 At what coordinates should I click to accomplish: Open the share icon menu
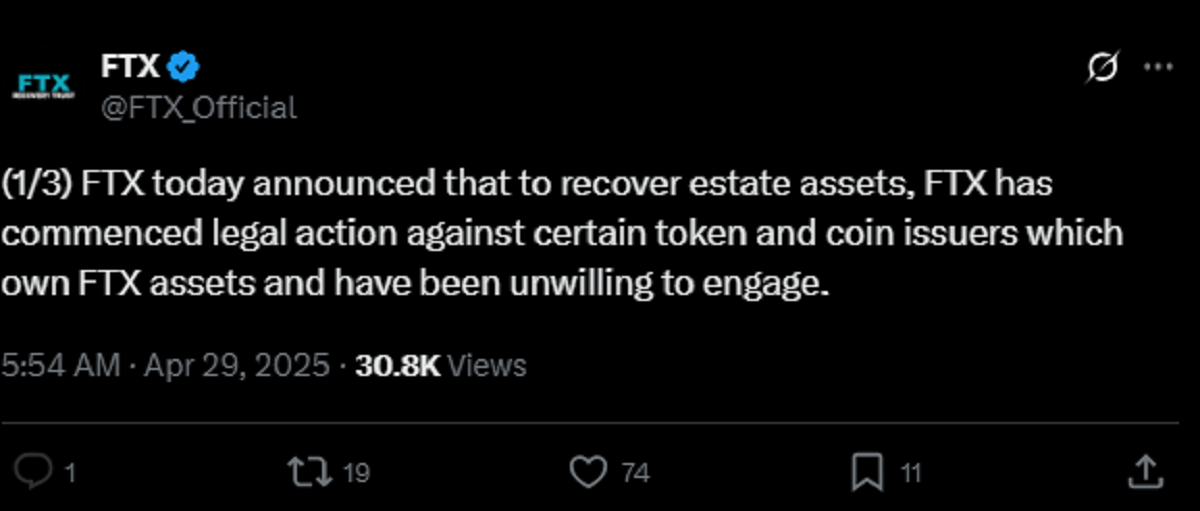click(x=1144, y=471)
